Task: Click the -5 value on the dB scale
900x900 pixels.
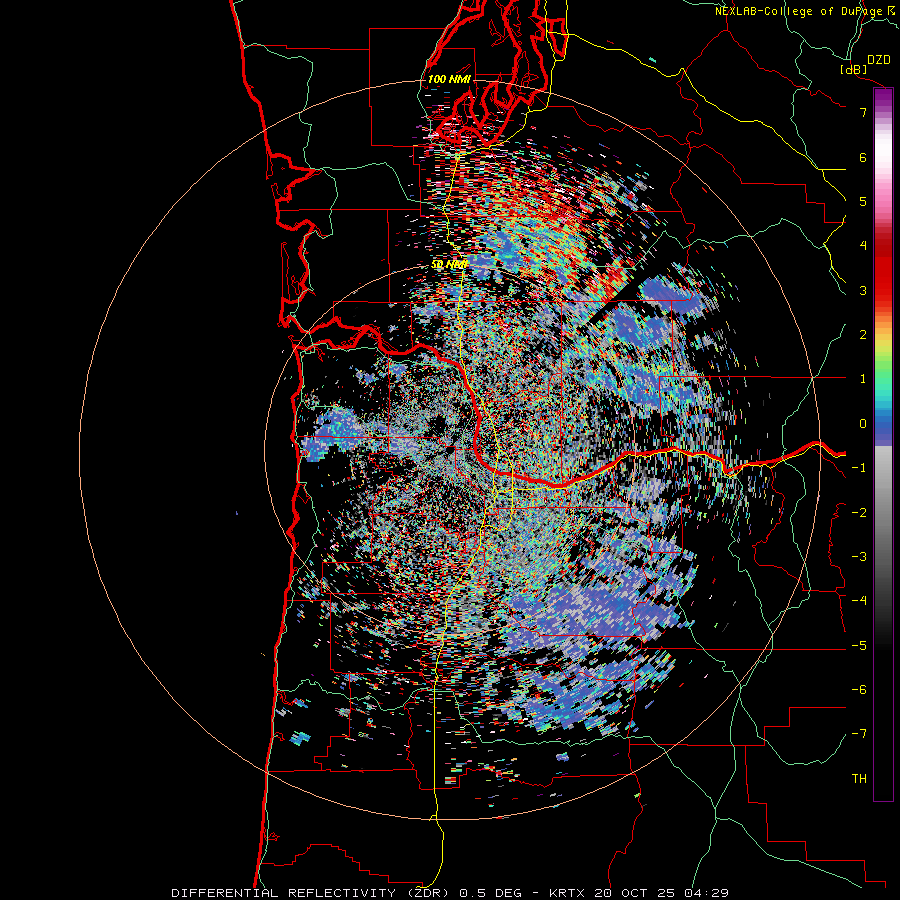Action: [859, 646]
